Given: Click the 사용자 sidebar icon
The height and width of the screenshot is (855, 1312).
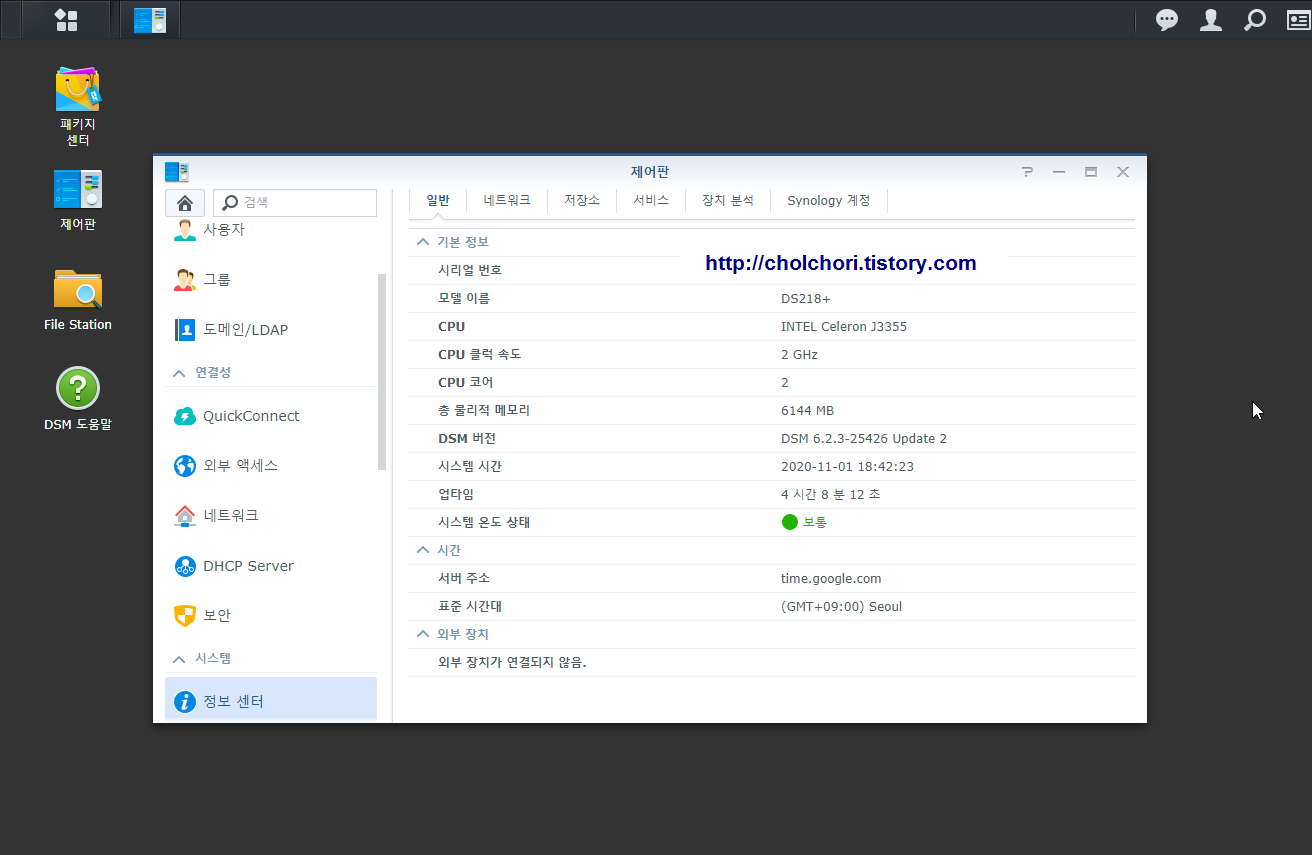Looking at the screenshot, I should (x=185, y=230).
